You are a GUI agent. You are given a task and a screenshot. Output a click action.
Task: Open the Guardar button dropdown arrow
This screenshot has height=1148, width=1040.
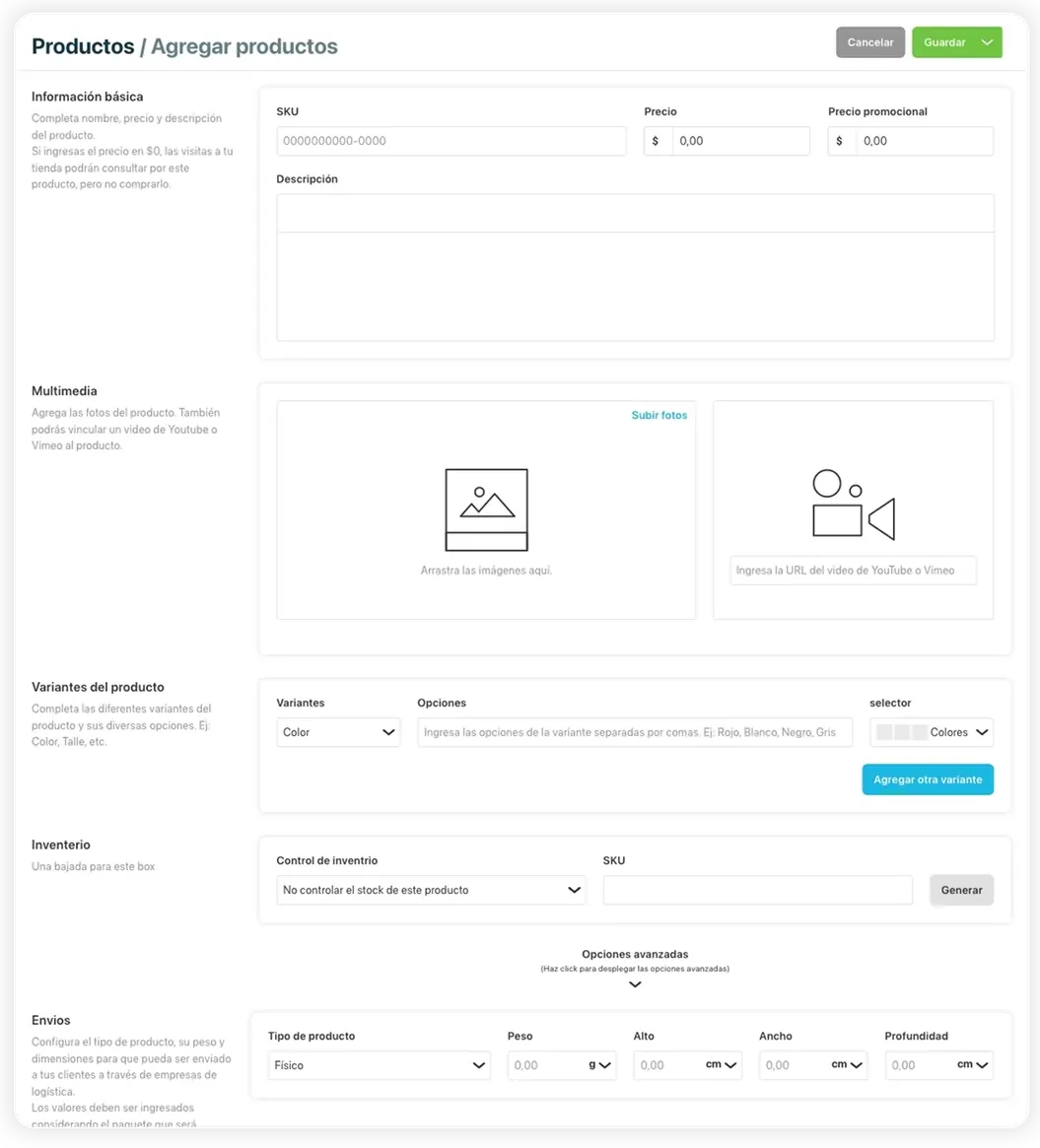coord(988,42)
